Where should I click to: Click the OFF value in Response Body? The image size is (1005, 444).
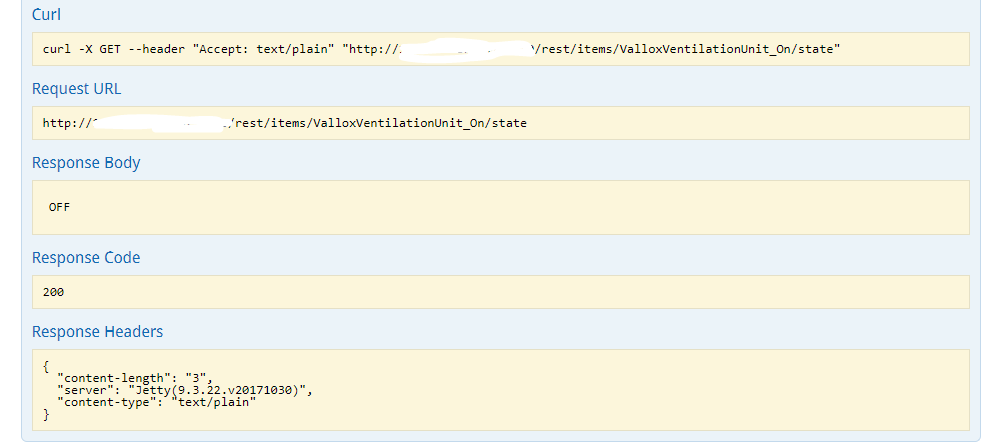click(x=59, y=207)
